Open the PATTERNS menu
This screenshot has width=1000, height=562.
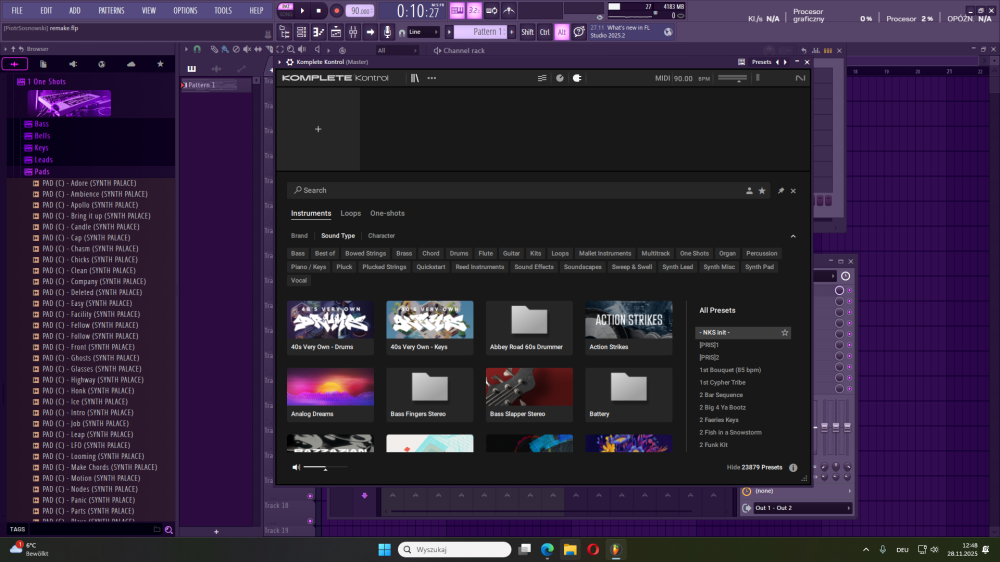[112, 11]
